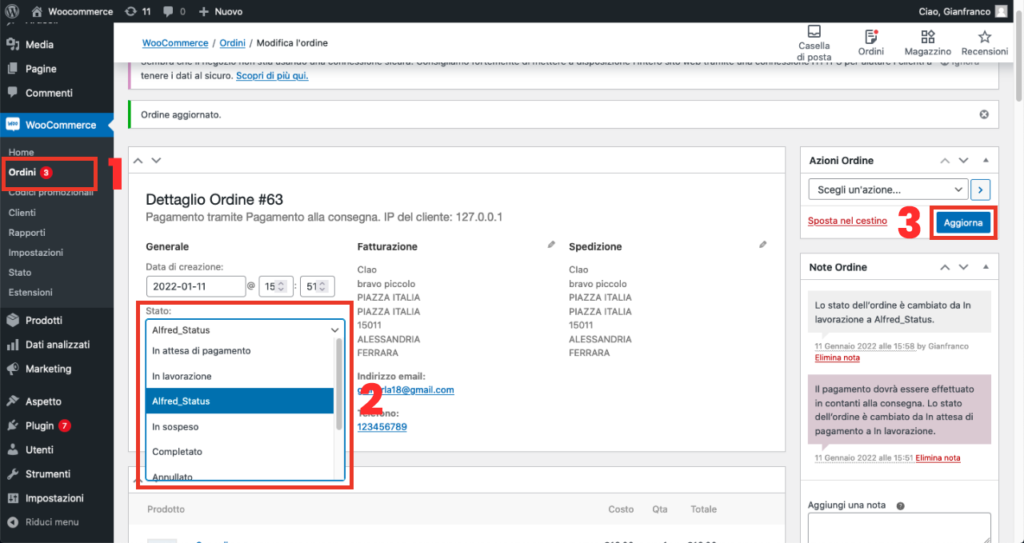
Task: Click the phone number 123456789 link
Action: tap(382, 427)
